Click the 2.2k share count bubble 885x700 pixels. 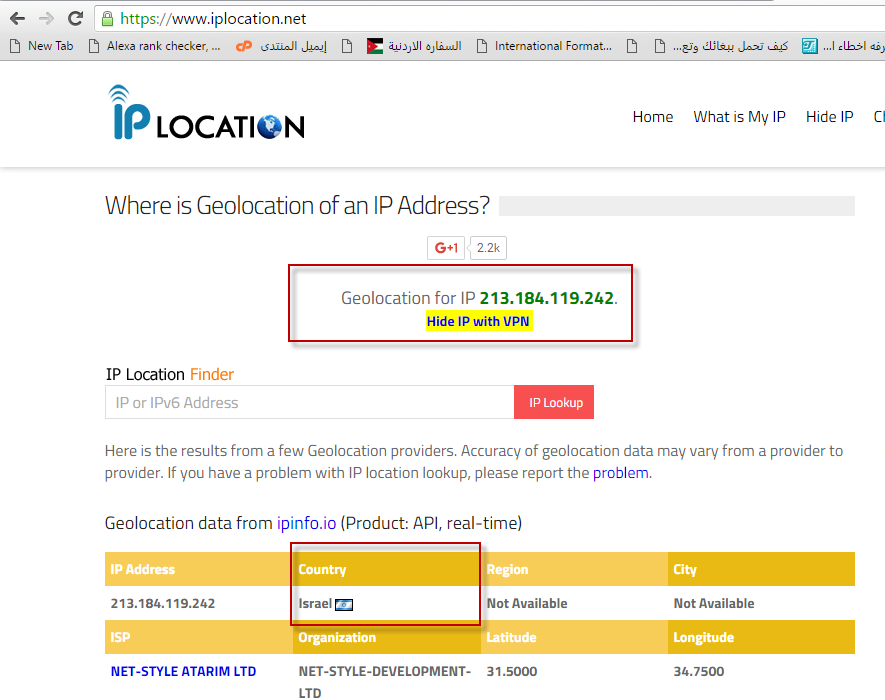coord(488,248)
